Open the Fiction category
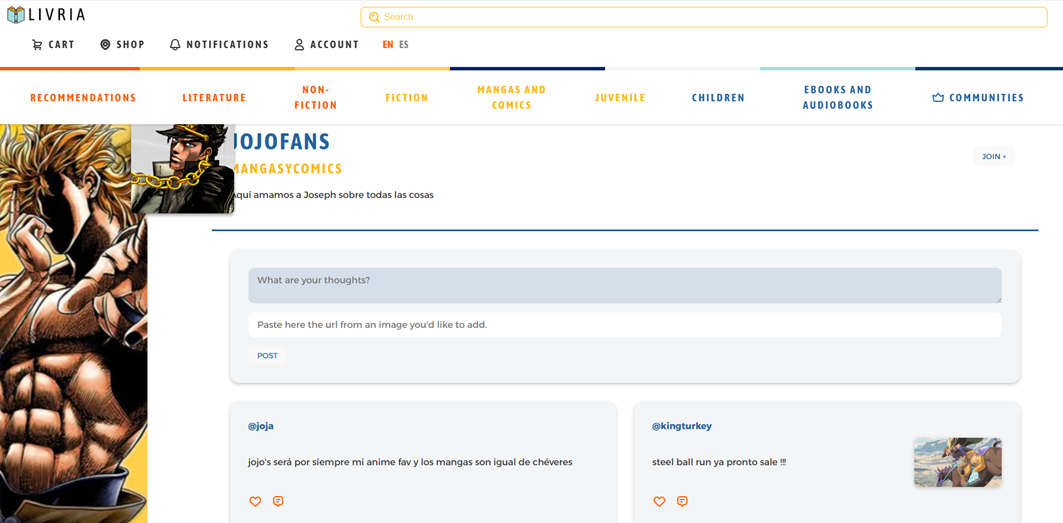 407,98
